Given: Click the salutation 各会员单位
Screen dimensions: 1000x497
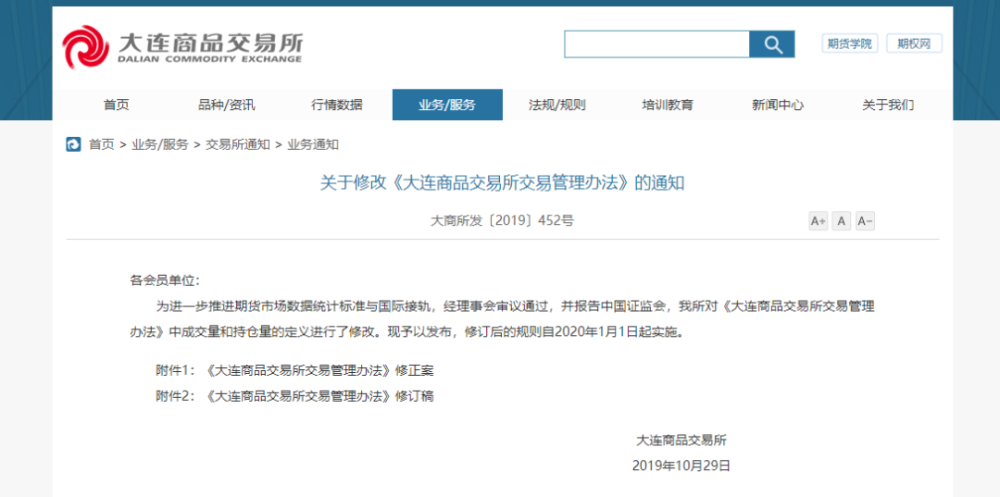Looking at the screenshot, I should pyautogui.click(x=165, y=281).
